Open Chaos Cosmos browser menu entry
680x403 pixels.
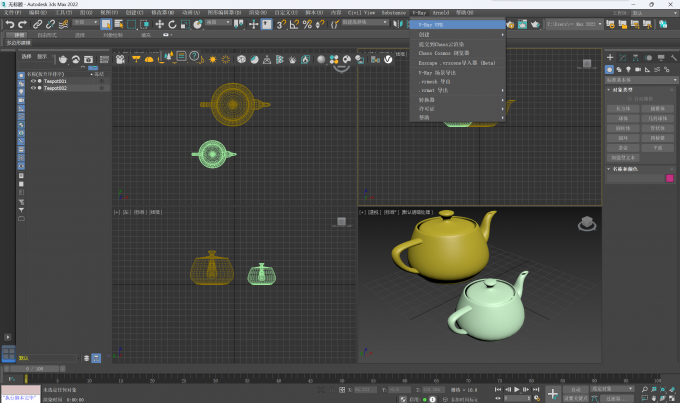(x=458, y=53)
